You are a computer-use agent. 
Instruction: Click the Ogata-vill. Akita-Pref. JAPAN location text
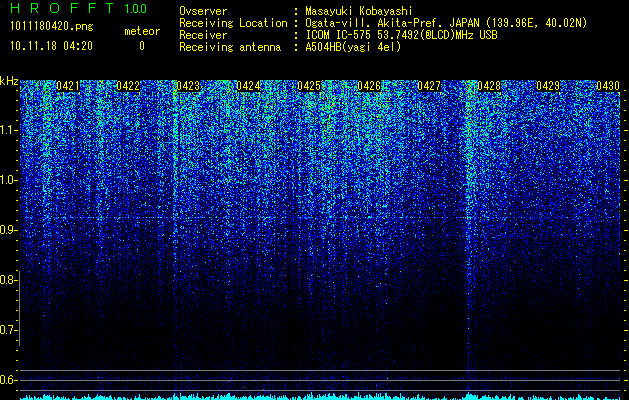click(x=446, y=23)
